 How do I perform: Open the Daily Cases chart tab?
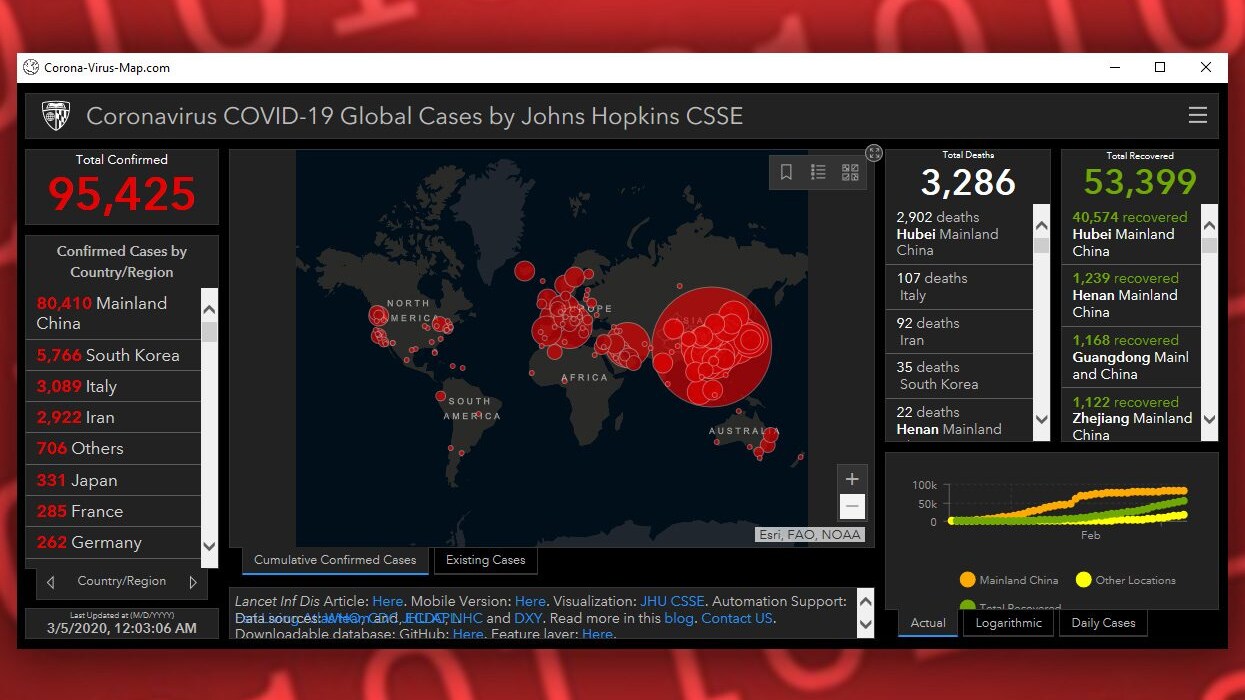1103,623
